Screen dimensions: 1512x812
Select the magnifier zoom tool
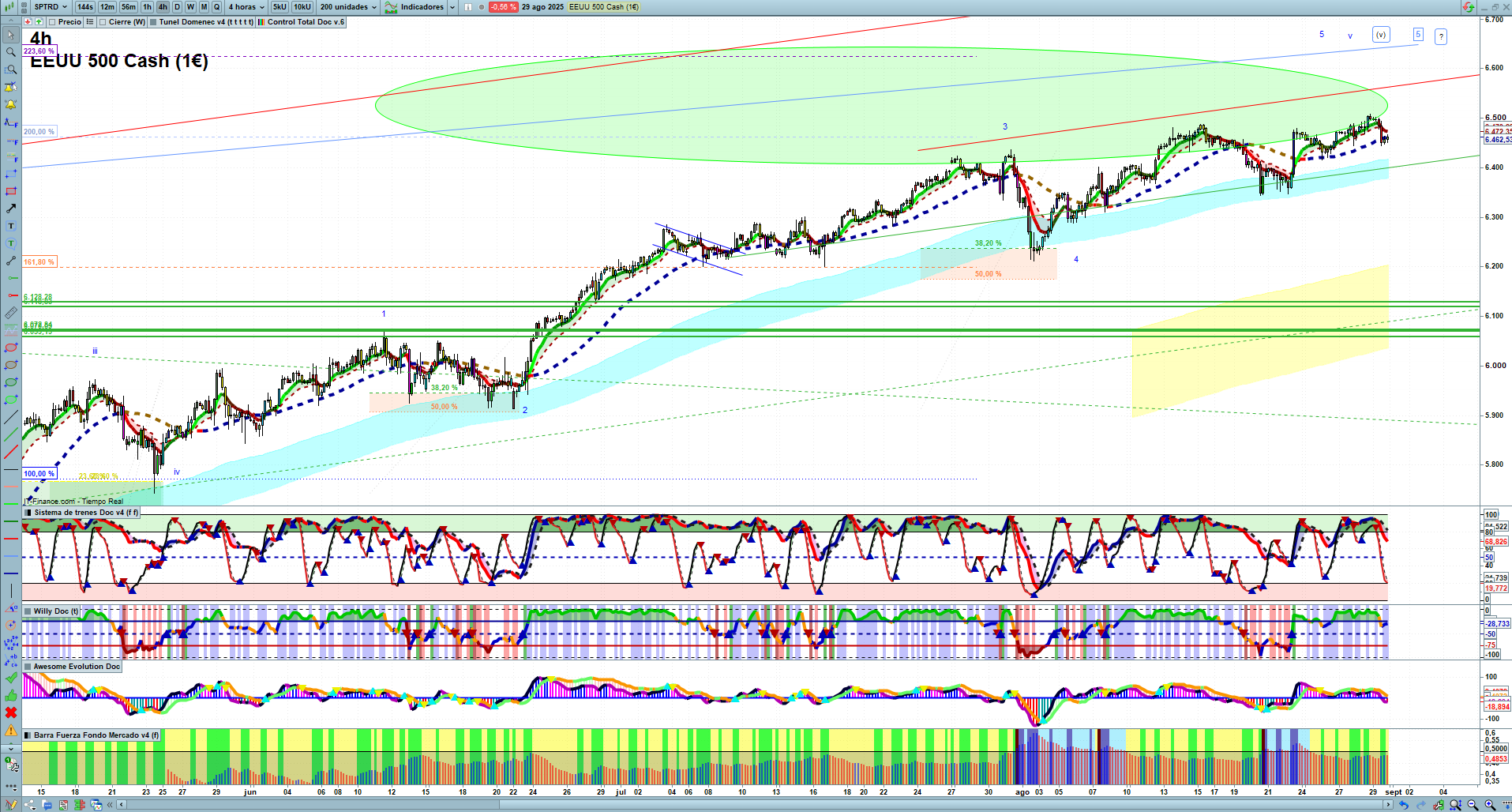pos(11,52)
